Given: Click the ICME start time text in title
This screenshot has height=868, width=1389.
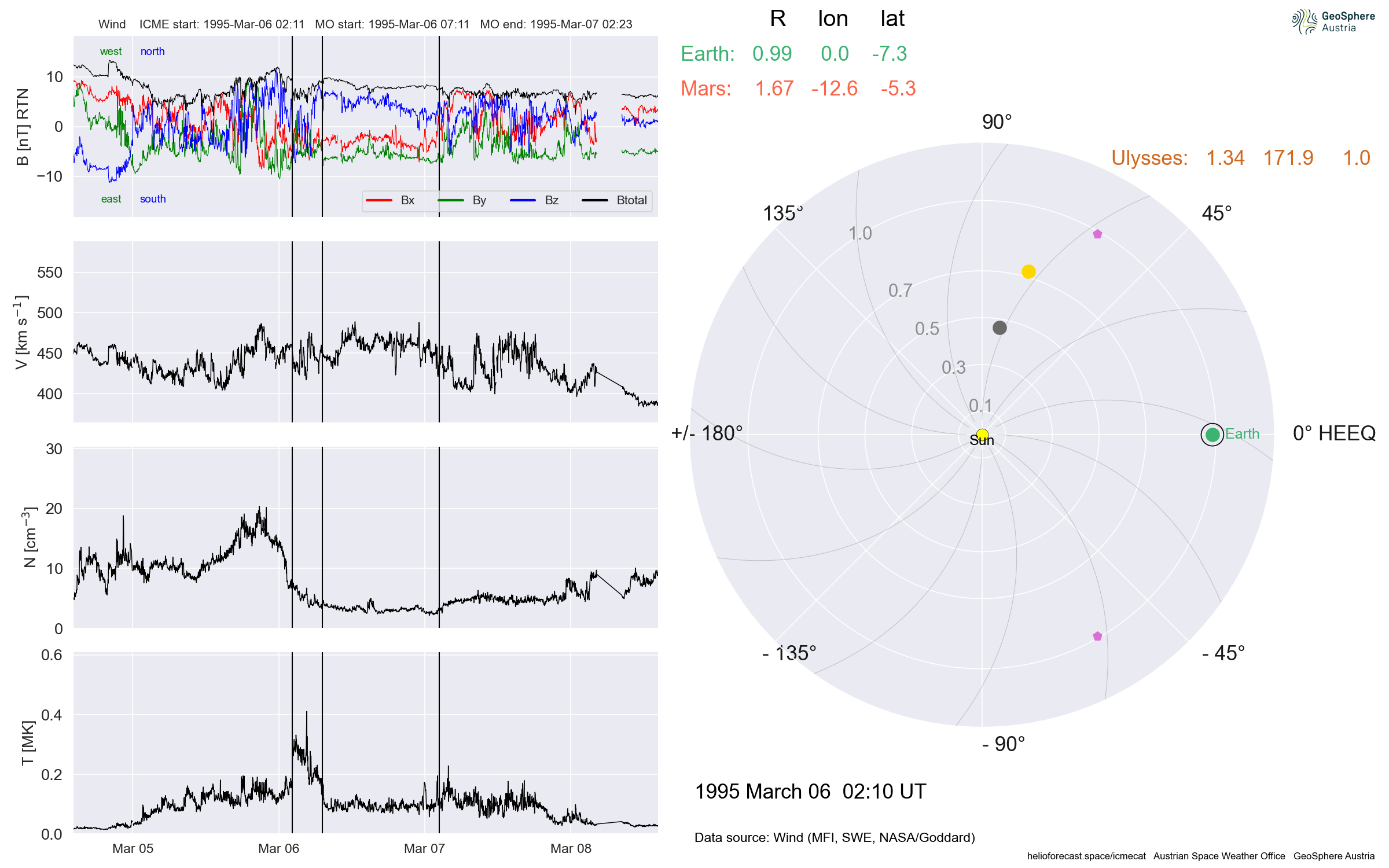Looking at the screenshot, I should coord(222,24).
